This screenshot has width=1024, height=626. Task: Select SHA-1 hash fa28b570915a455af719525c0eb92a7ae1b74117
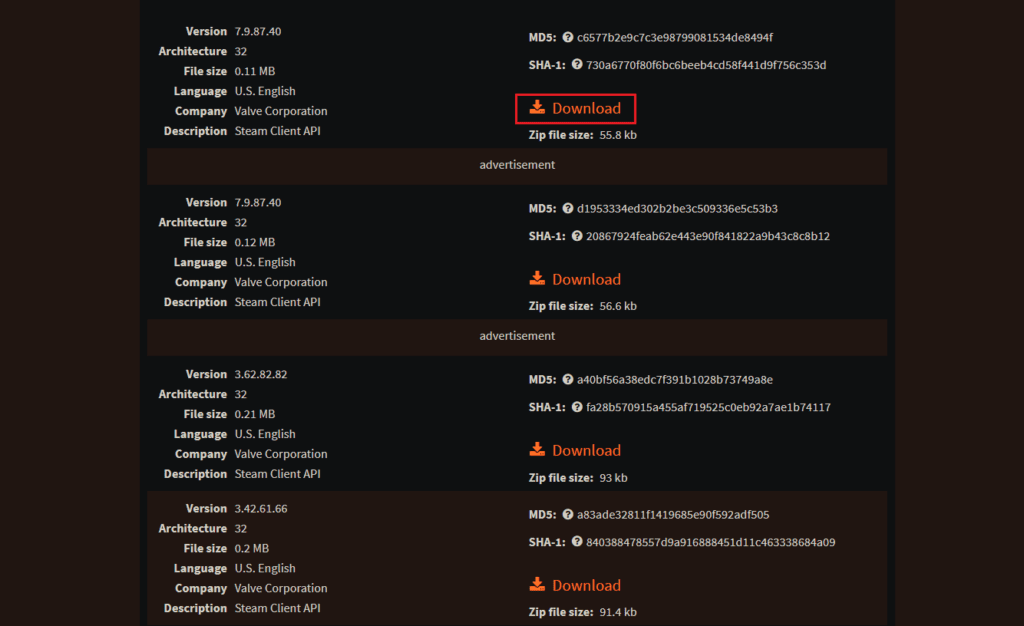coord(709,407)
